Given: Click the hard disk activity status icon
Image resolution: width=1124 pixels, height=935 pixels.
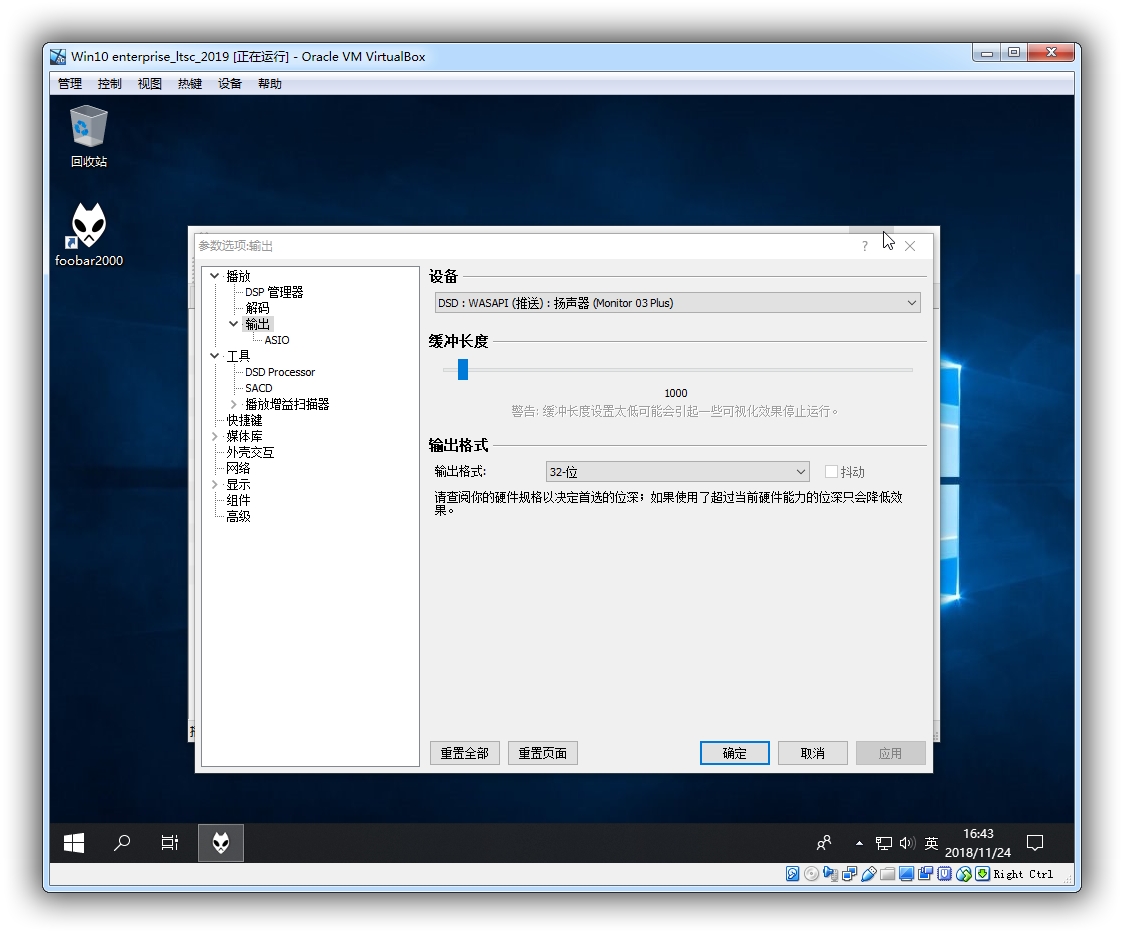Looking at the screenshot, I should pyautogui.click(x=793, y=873).
